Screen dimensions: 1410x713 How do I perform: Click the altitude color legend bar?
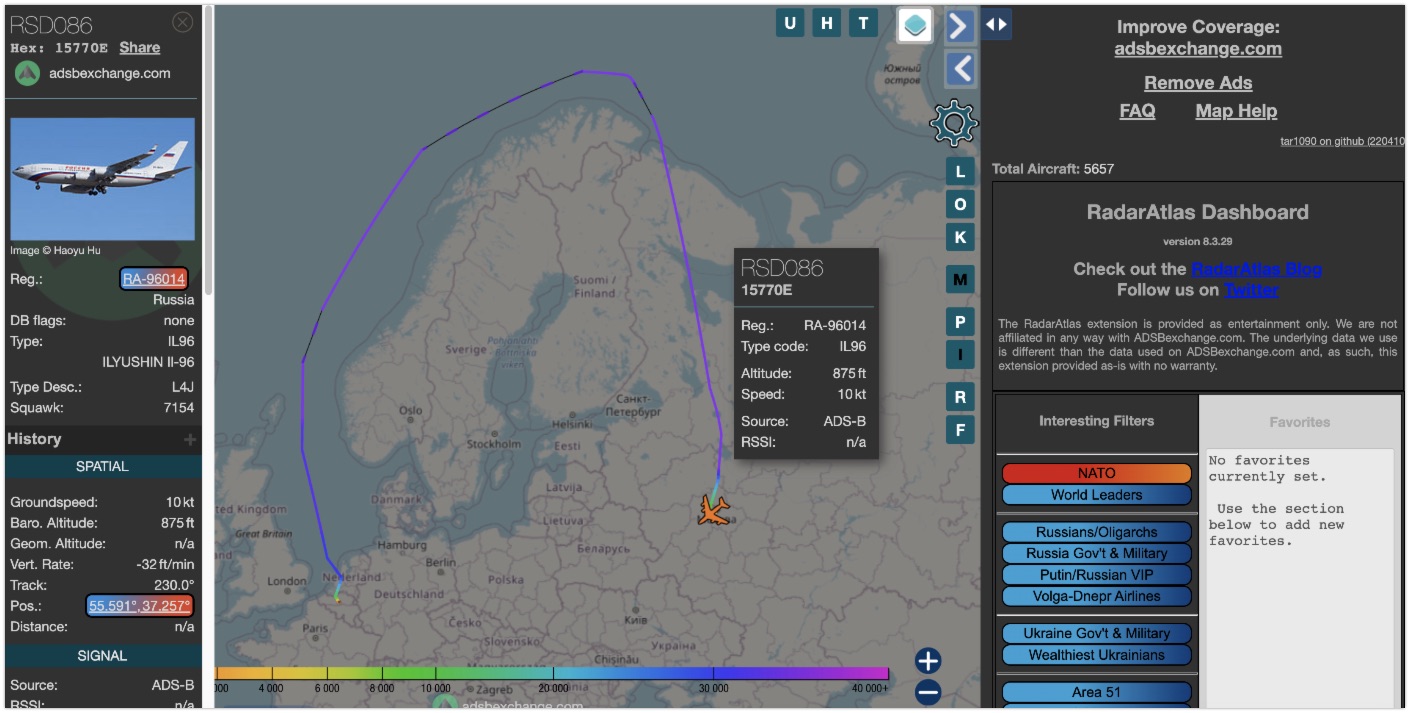click(x=552, y=674)
